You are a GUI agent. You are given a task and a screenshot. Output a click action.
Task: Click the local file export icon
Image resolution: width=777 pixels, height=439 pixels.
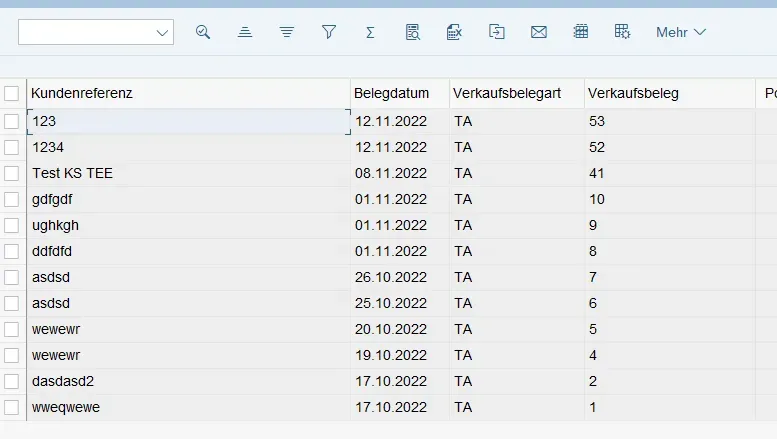coord(497,32)
